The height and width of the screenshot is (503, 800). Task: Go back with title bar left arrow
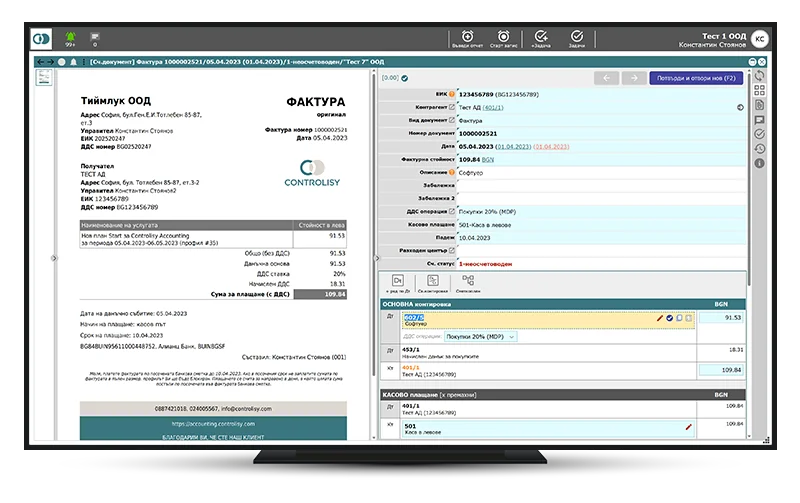point(40,62)
